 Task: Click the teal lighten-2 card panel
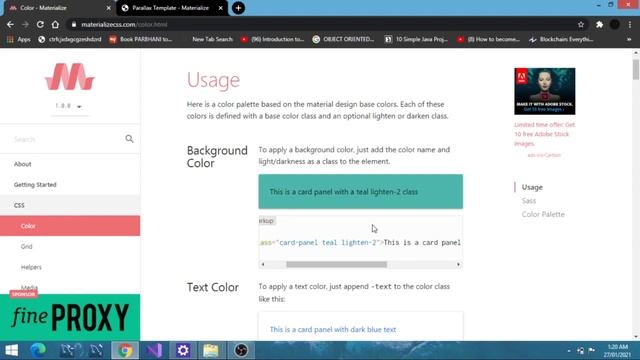(360, 191)
